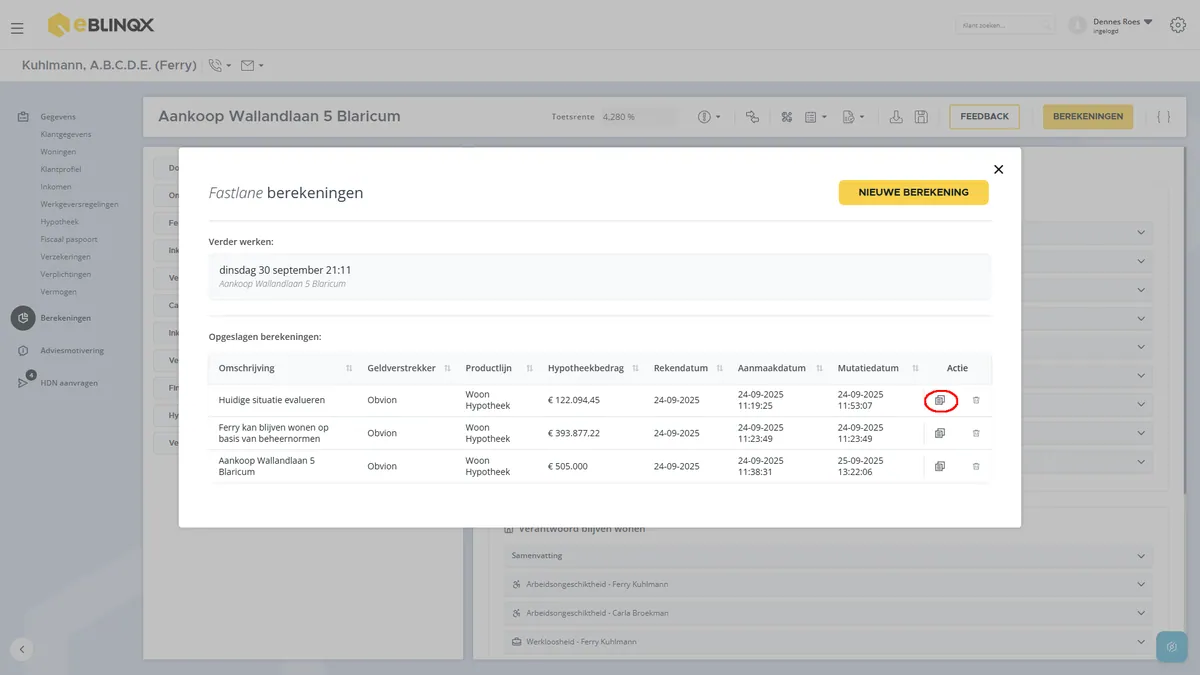Viewport: 1200px width, 675px height.
Task: Sort table by Hypotheekbedrag column
Action: click(x=635, y=369)
